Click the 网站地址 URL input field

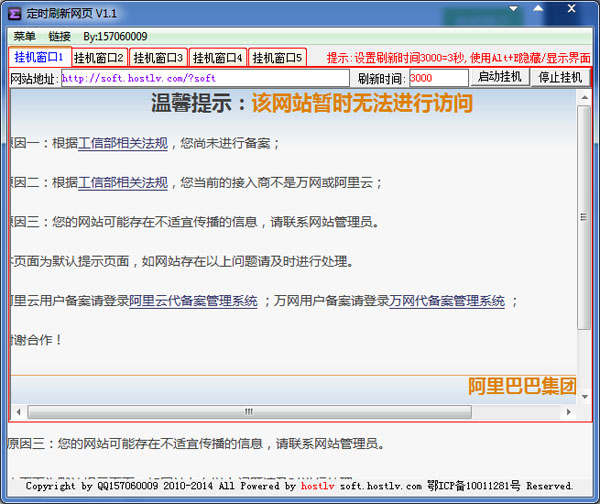[205, 78]
